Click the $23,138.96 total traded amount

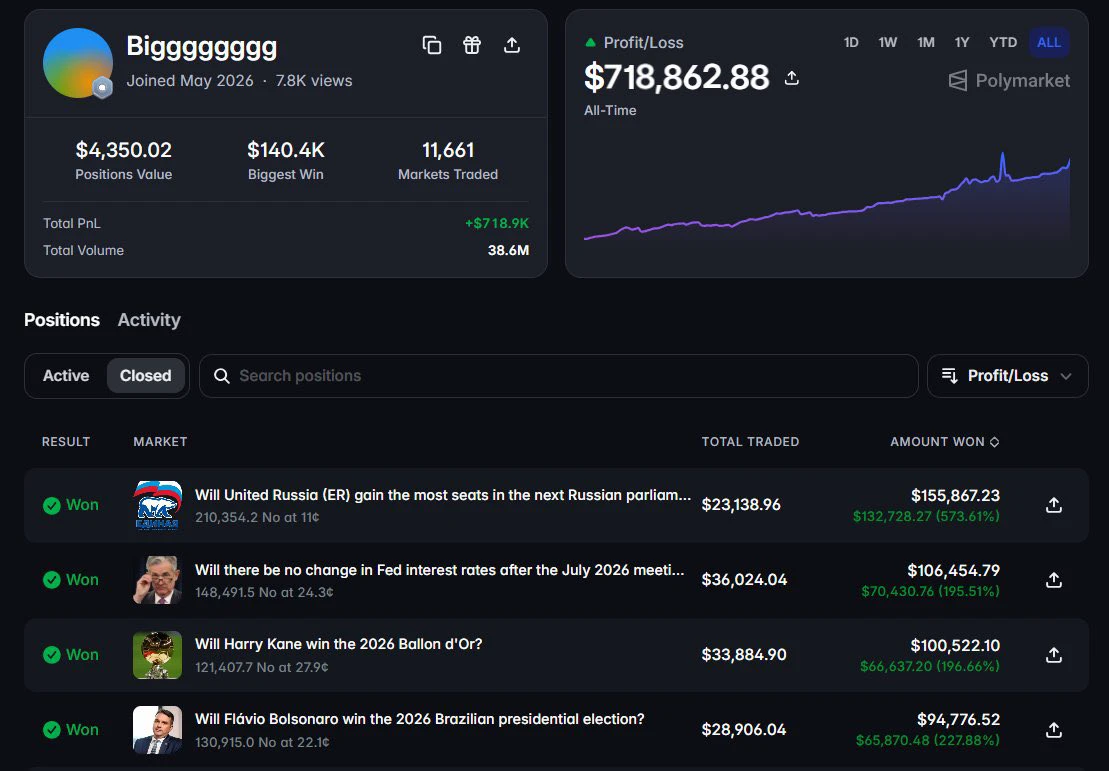[x=741, y=505]
